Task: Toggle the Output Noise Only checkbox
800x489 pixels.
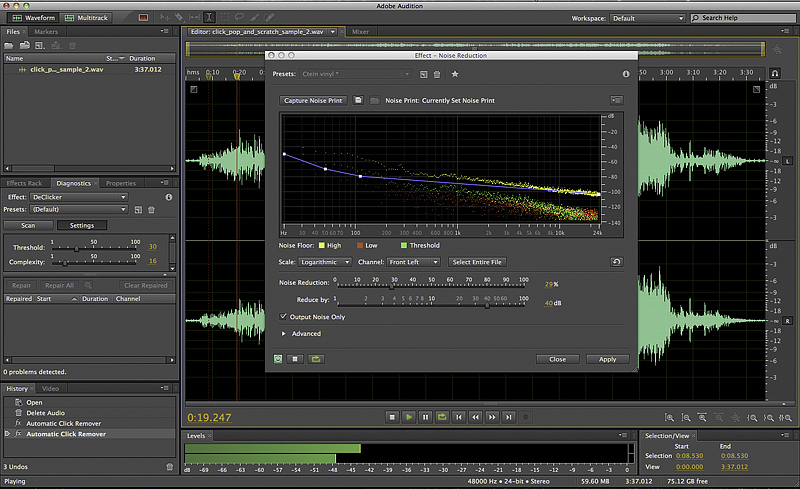Action: click(x=284, y=316)
